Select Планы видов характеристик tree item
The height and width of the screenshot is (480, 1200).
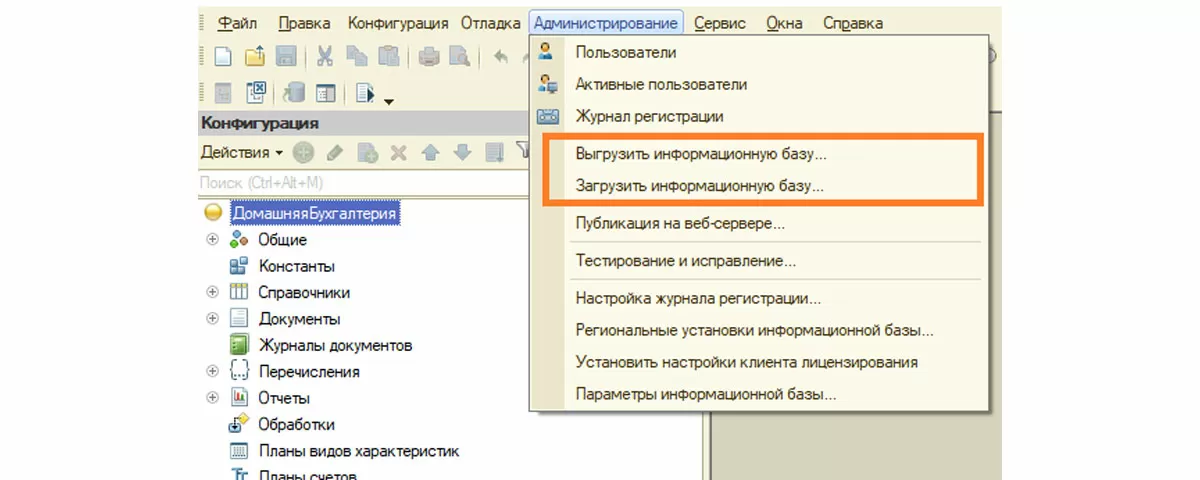click(x=359, y=451)
